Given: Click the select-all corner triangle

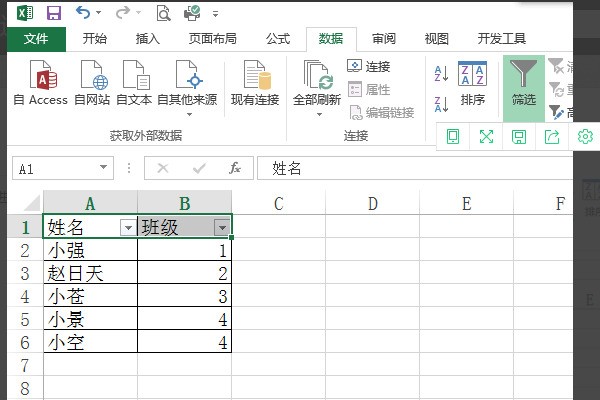Looking at the screenshot, I should point(32,203).
